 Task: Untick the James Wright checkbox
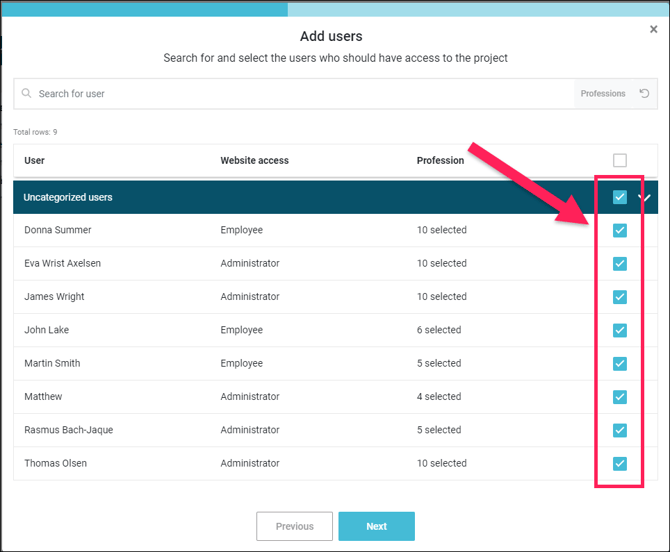point(620,297)
